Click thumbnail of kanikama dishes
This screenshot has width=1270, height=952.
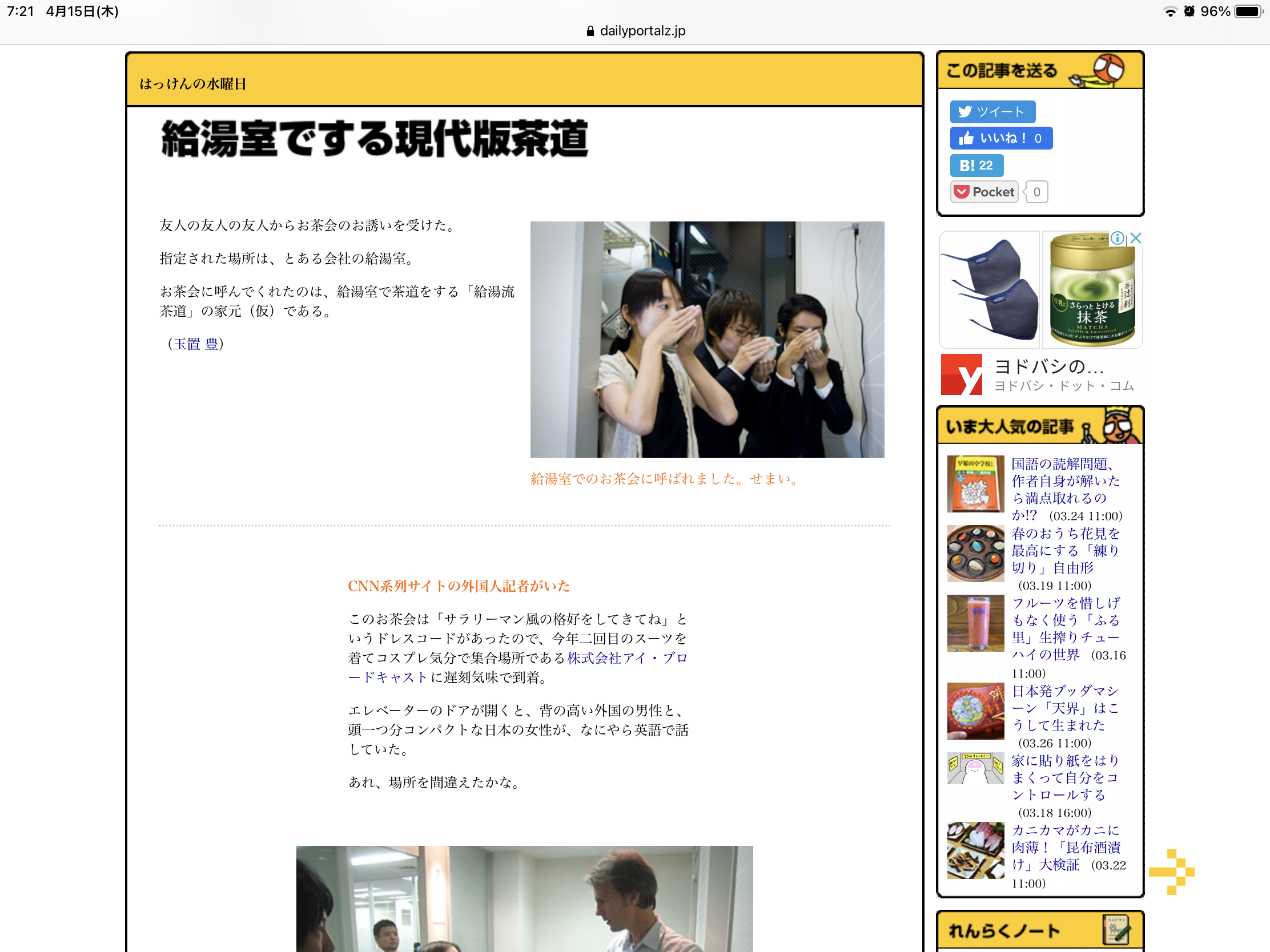pyautogui.click(x=975, y=850)
